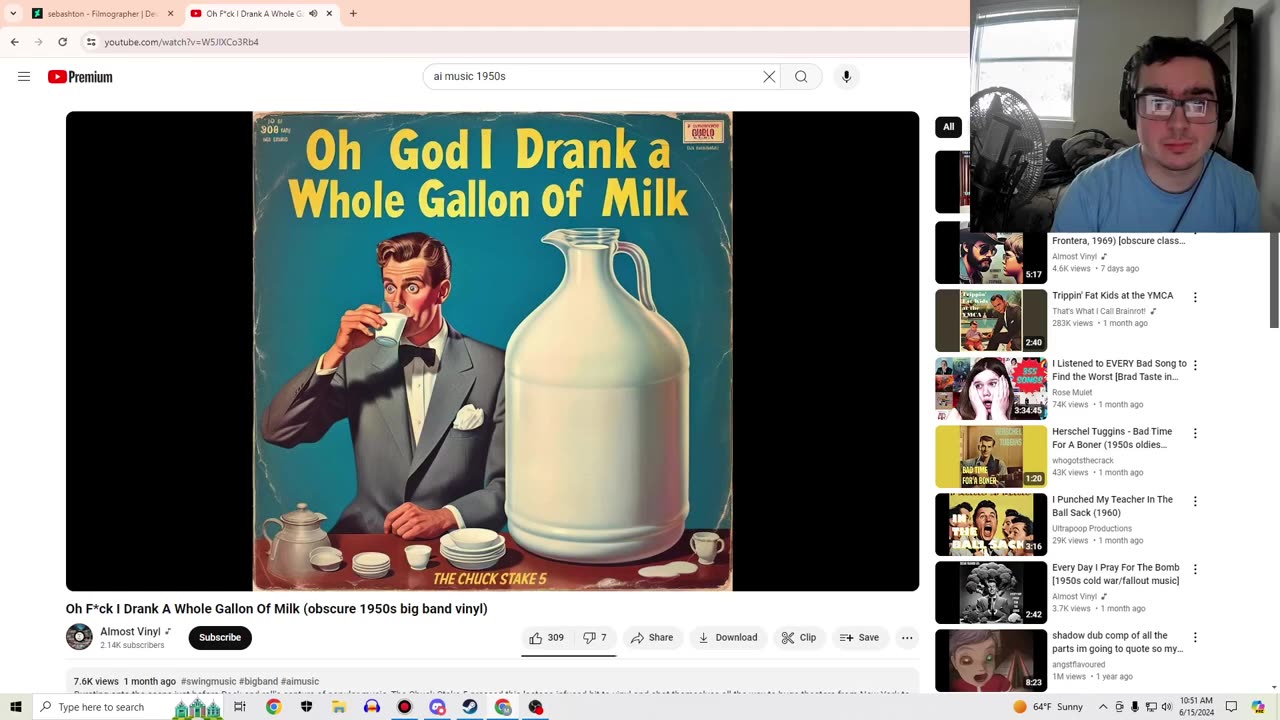The height and width of the screenshot is (720, 1280).
Task: Open 'I Listened to EVERY Bad Song' thumbnail
Action: coord(991,388)
